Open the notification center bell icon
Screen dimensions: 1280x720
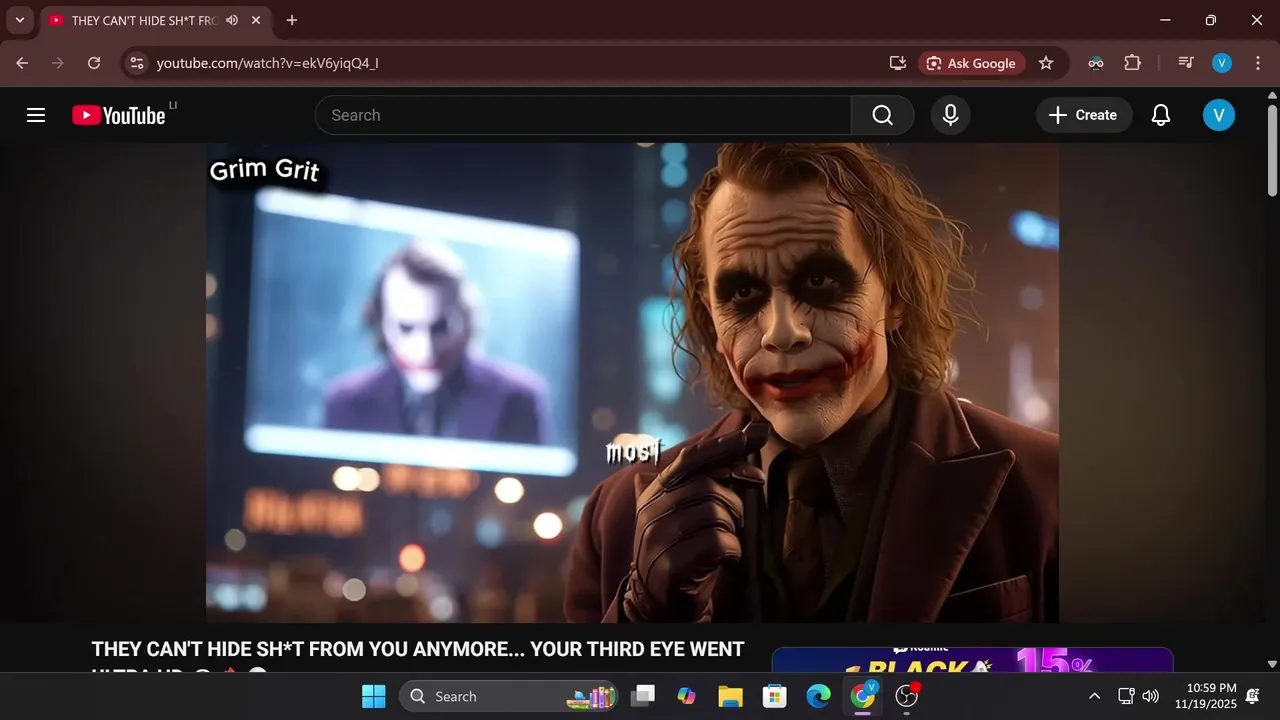click(x=1252, y=696)
